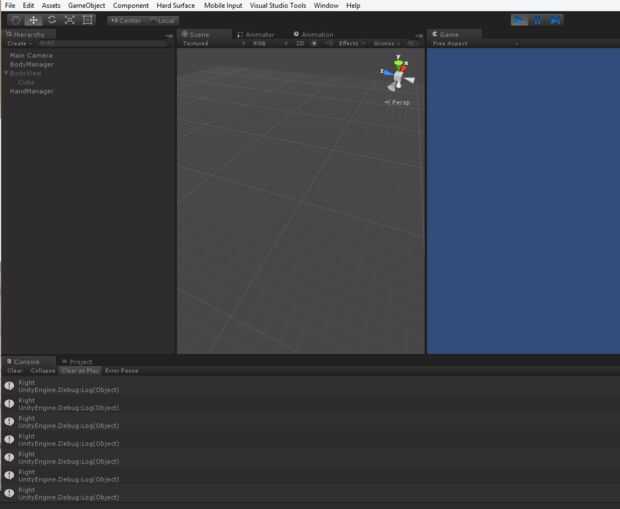Click the Pause button
The width and height of the screenshot is (620, 509).
[537, 20]
